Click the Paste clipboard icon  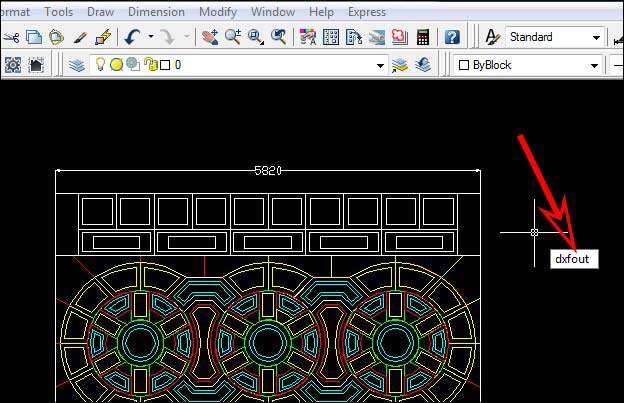[x=57, y=37]
